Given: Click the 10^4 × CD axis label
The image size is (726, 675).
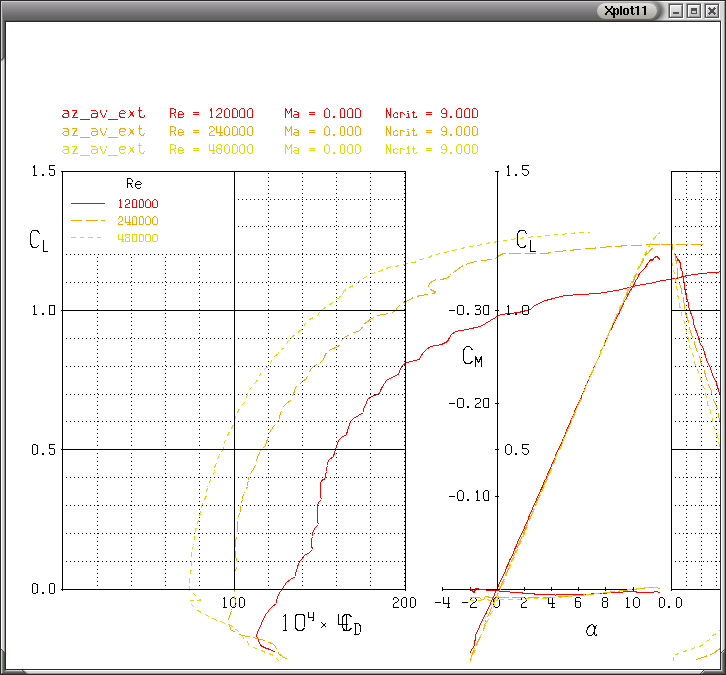Looking at the screenshot, I should 322,623.
